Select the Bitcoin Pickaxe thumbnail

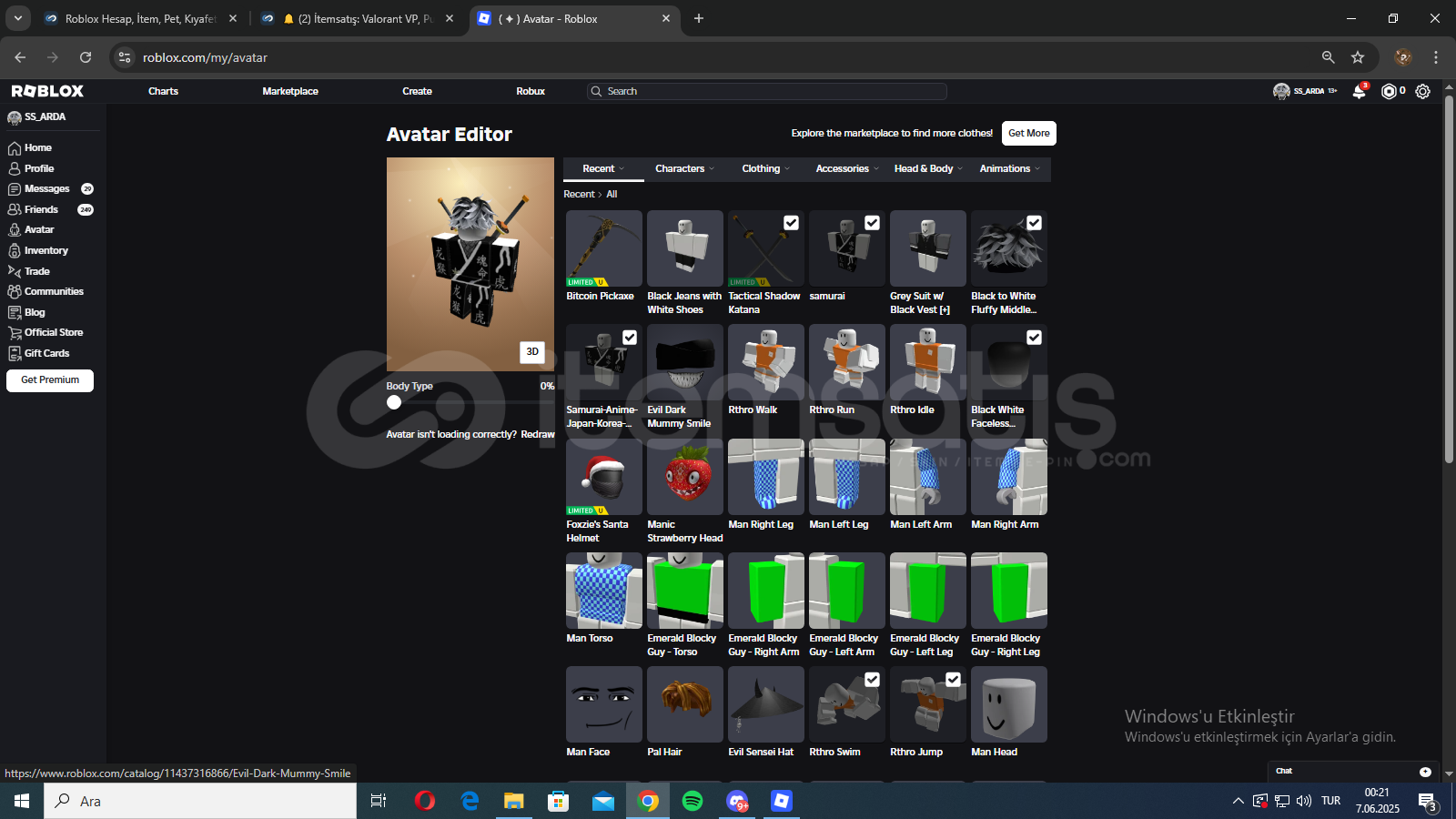click(x=604, y=248)
